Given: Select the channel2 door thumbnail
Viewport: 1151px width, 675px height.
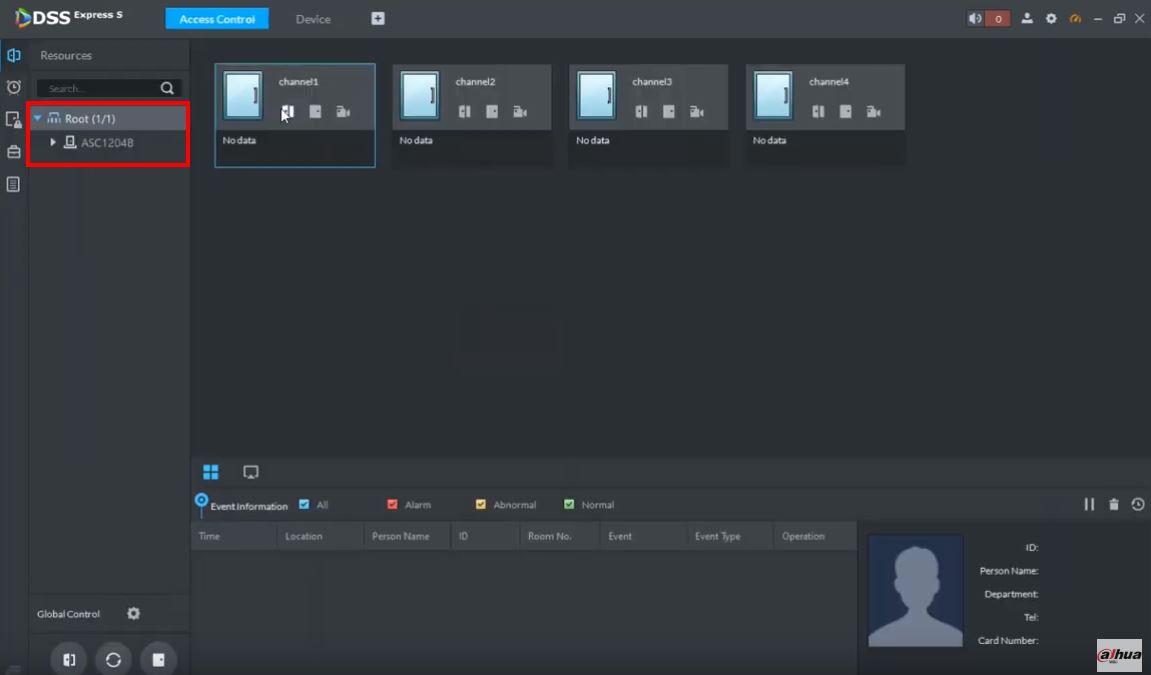Looking at the screenshot, I should pyautogui.click(x=420, y=95).
